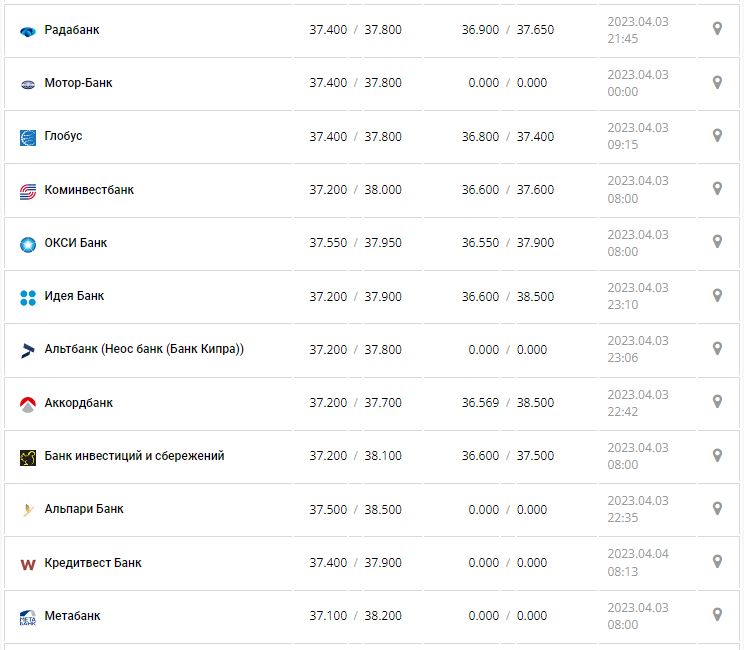Click the Глобус bank logo icon
Image resolution: width=744 pixels, height=650 pixels.
28,137
